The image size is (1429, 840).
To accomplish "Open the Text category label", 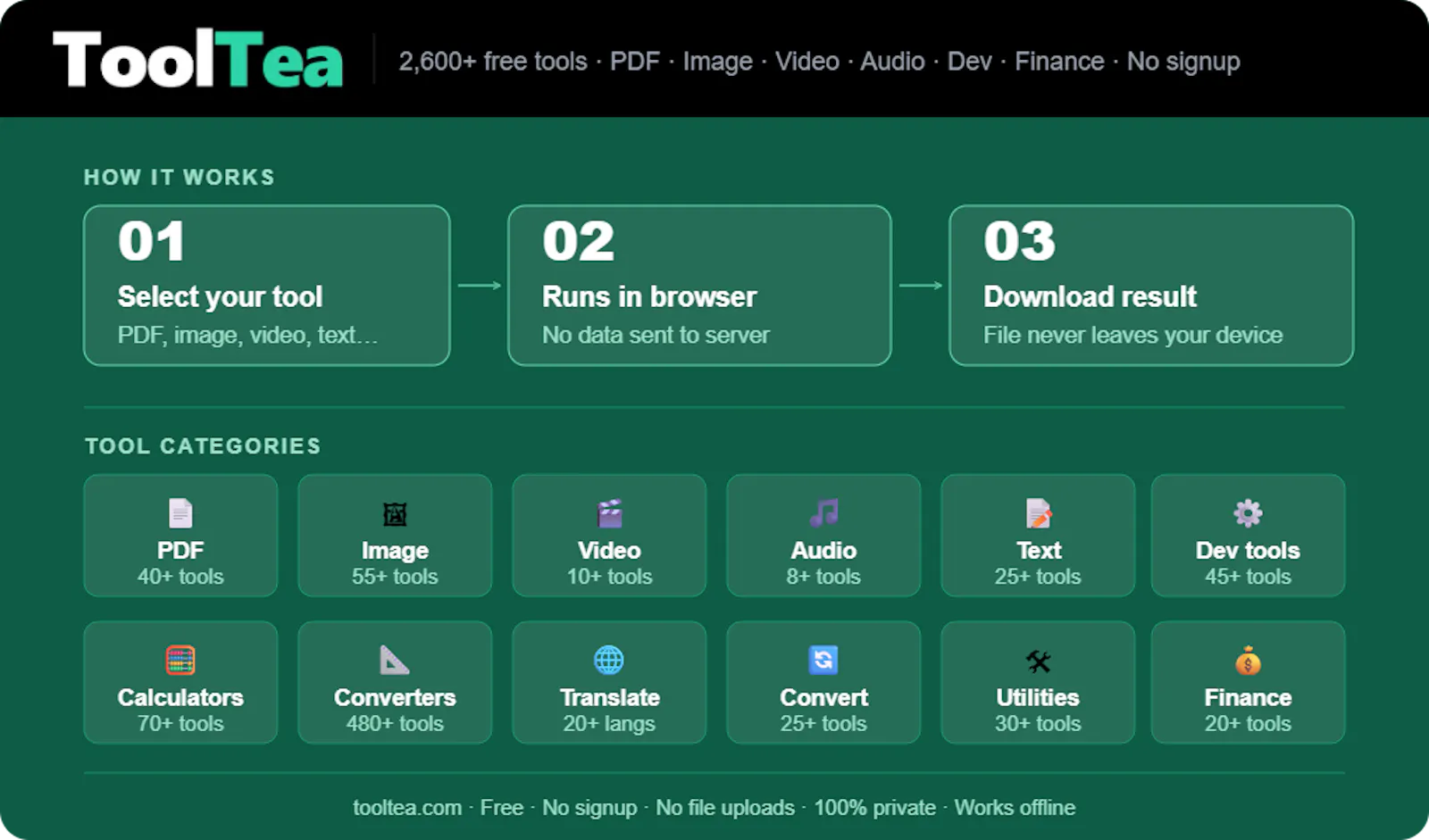I will [x=1039, y=550].
